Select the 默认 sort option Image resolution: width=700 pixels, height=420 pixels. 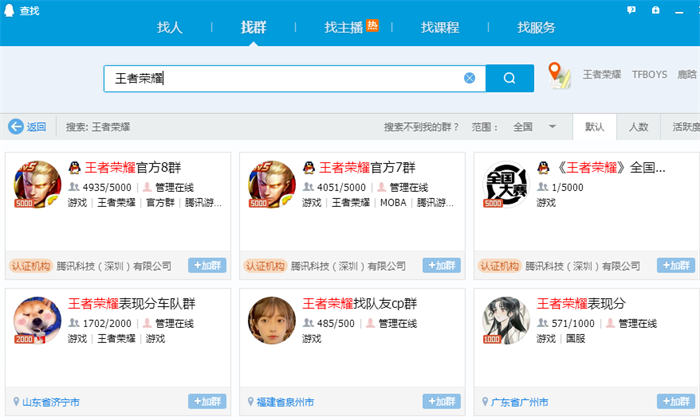pos(595,127)
